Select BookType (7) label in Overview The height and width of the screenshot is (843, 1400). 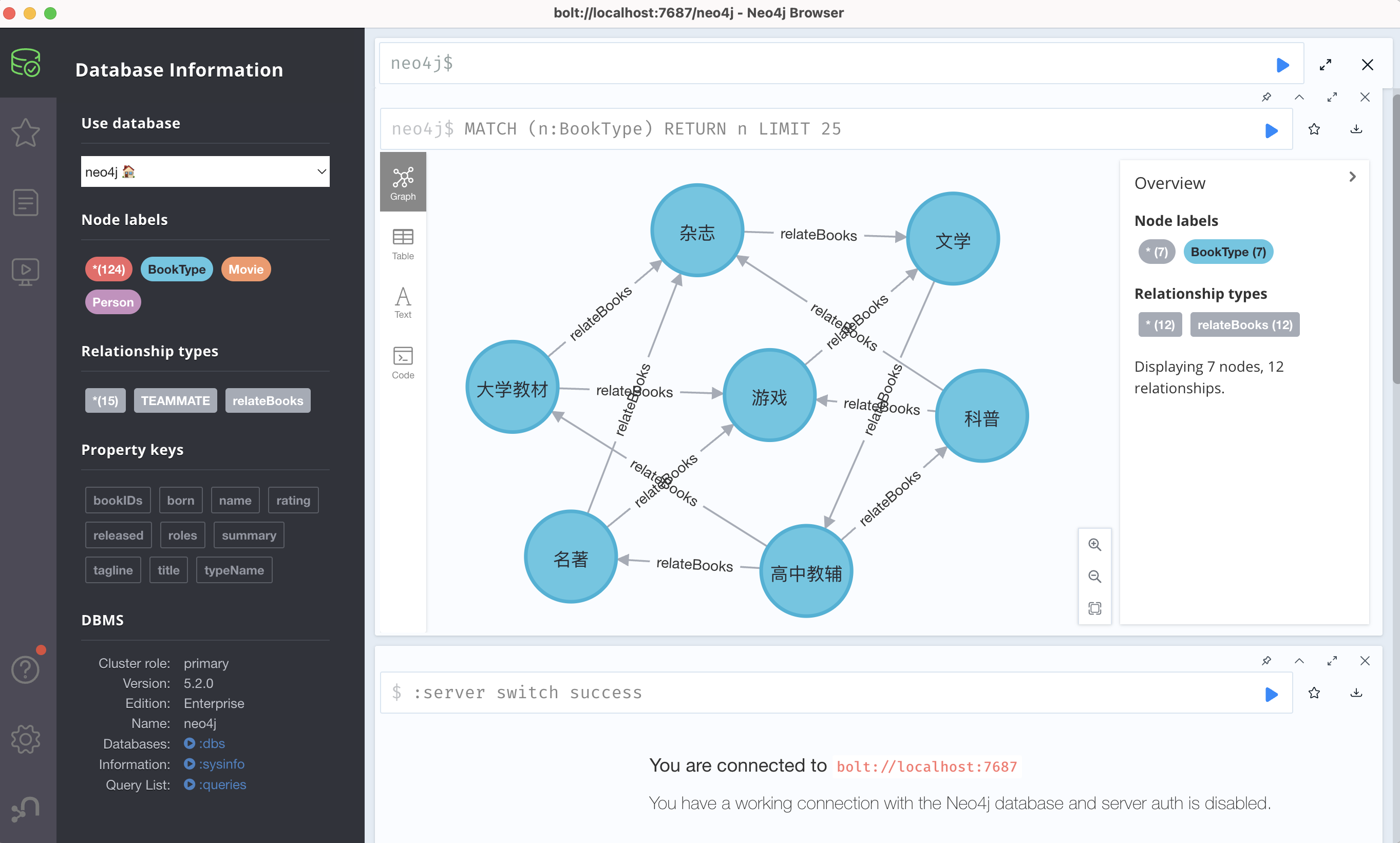(1228, 252)
